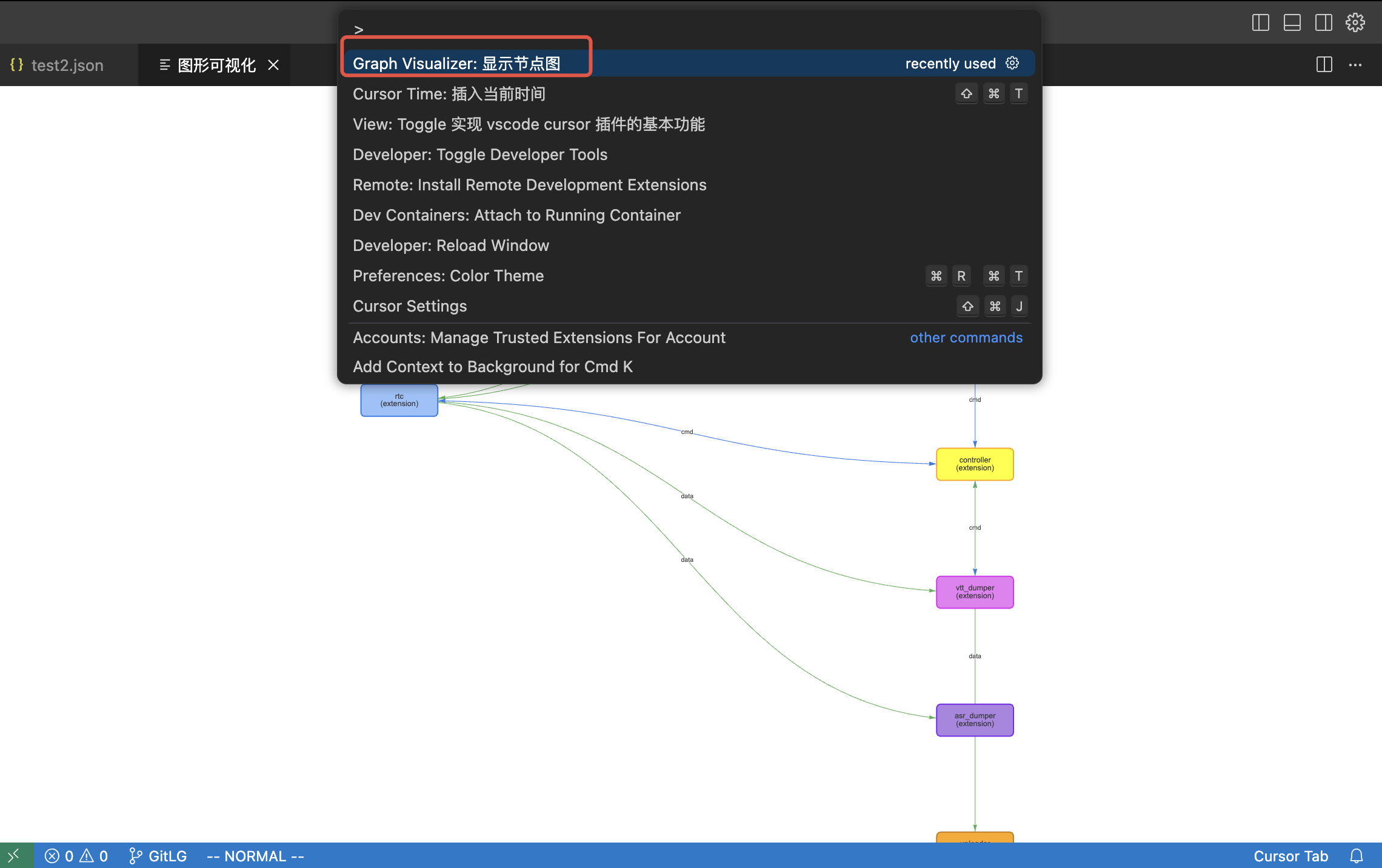Open the remote window indicator icon
Viewport: 1382px width, 868px height.
click(15, 856)
